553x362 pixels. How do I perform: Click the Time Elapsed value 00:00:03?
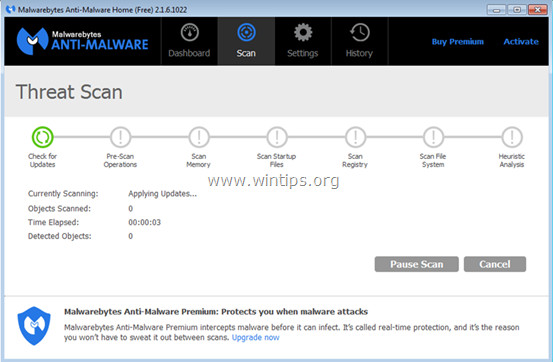(145, 222)
